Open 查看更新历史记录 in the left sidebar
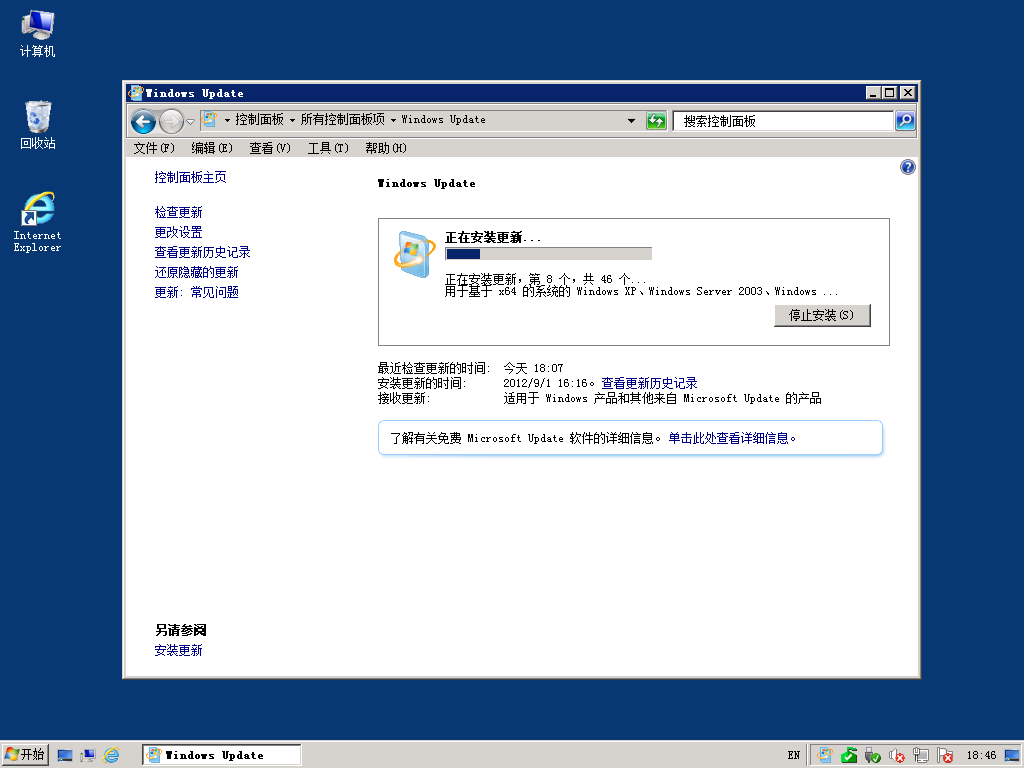The height and width of the screenshot is (768, 1024). 202,252
